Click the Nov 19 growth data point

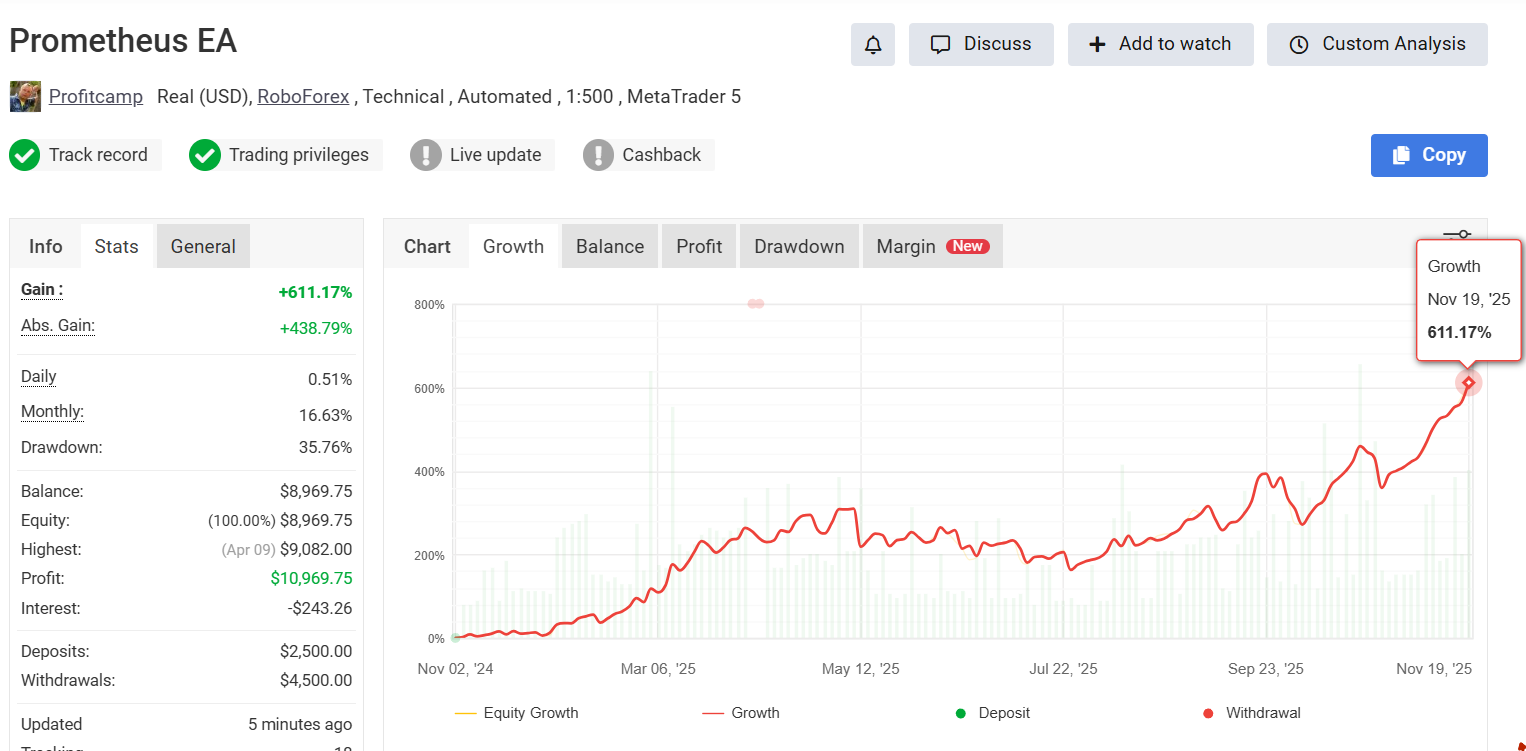point(1468,382)
